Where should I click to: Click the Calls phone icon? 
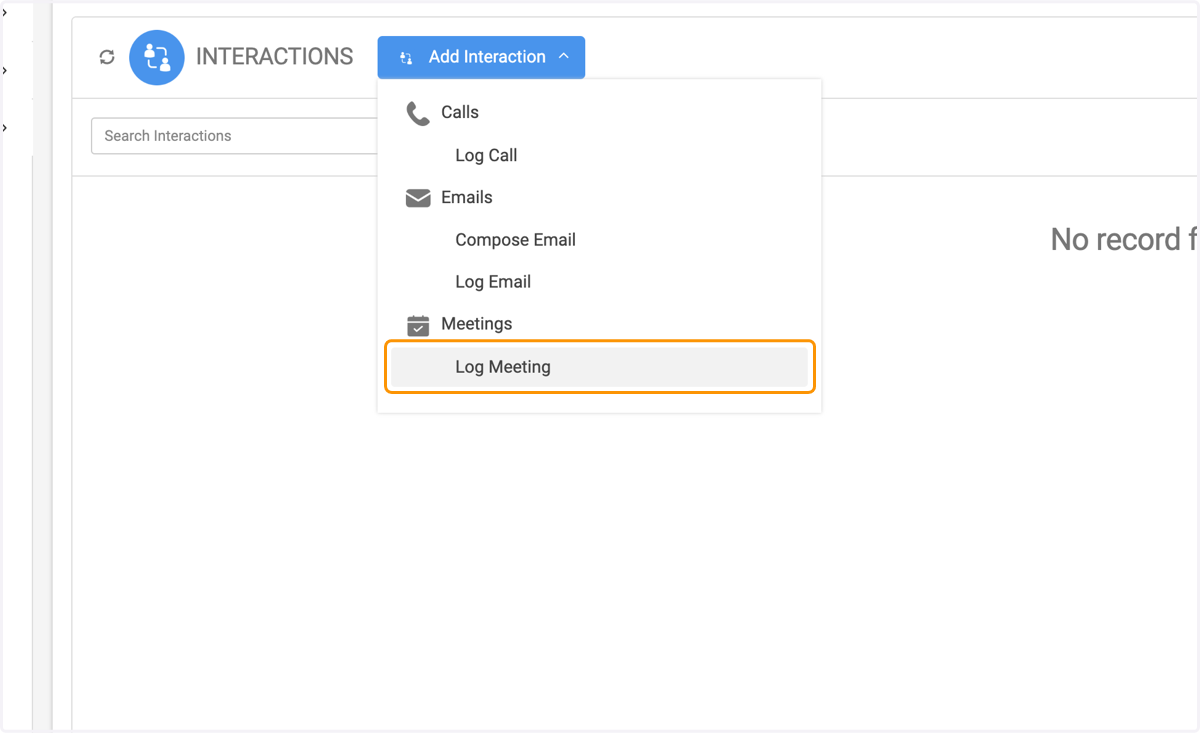[418, 113]
